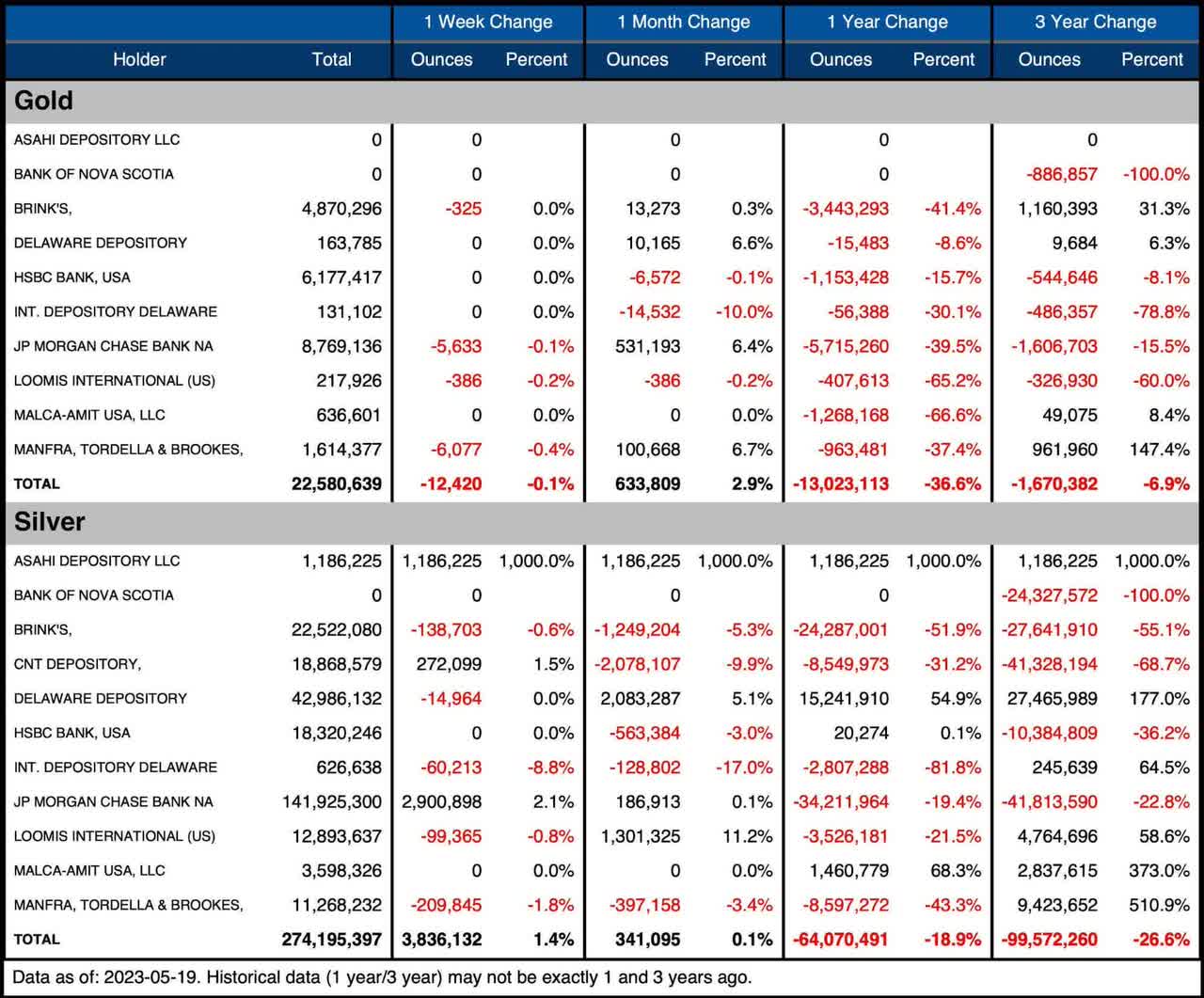The image size is (1204, 998).
Task: Click the 1 Year Change header
Action: (x=885, y=21)
